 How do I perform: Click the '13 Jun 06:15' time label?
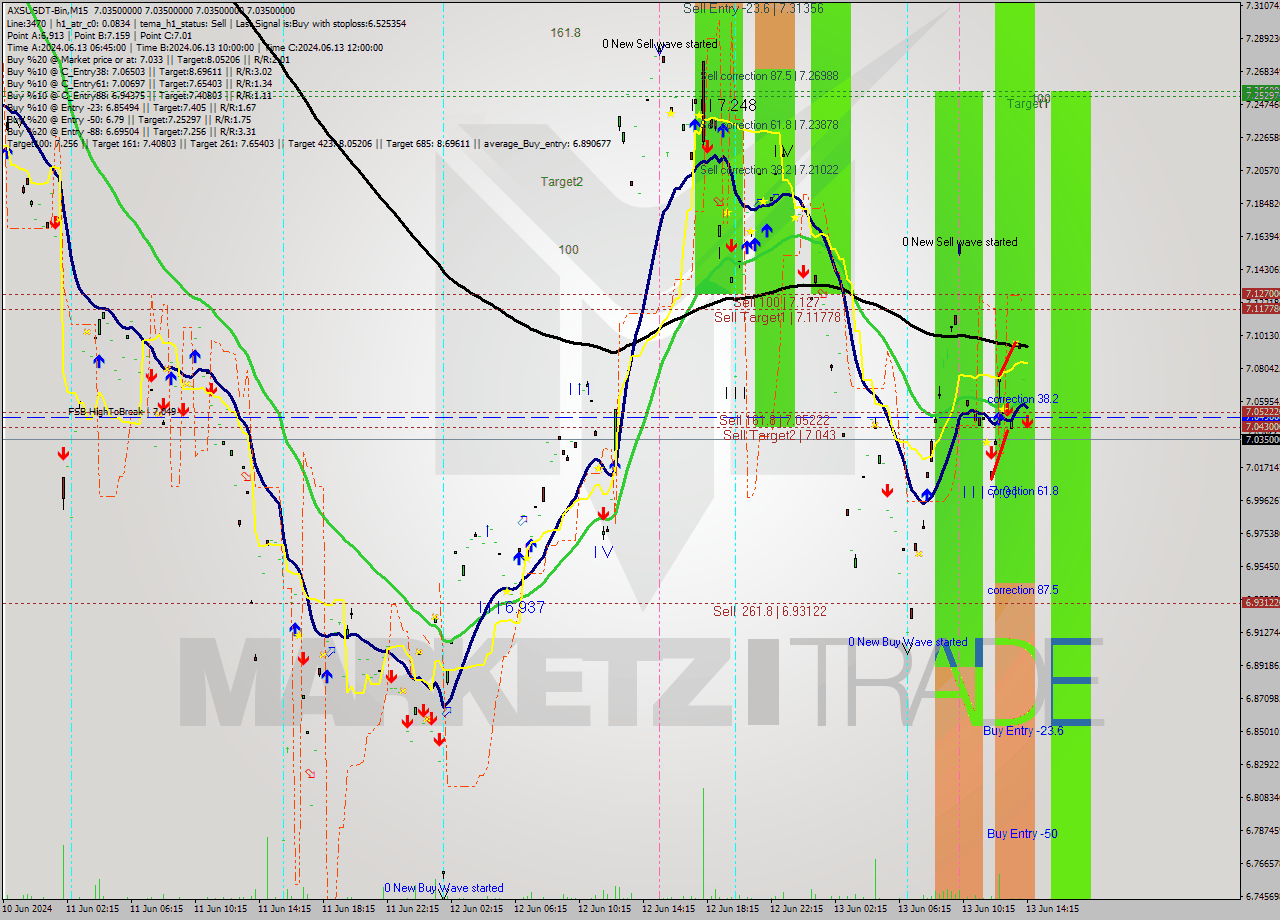925,910
